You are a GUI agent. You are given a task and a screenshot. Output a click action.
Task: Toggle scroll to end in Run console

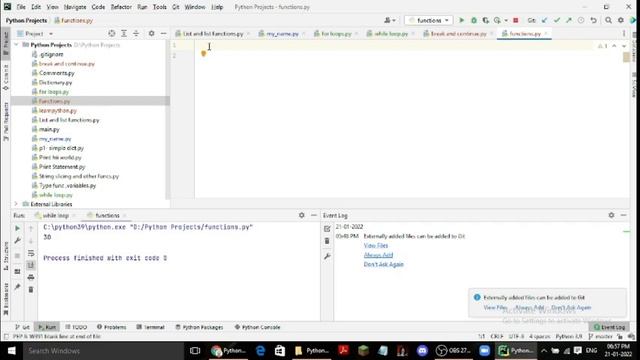(x=31, y=265)
